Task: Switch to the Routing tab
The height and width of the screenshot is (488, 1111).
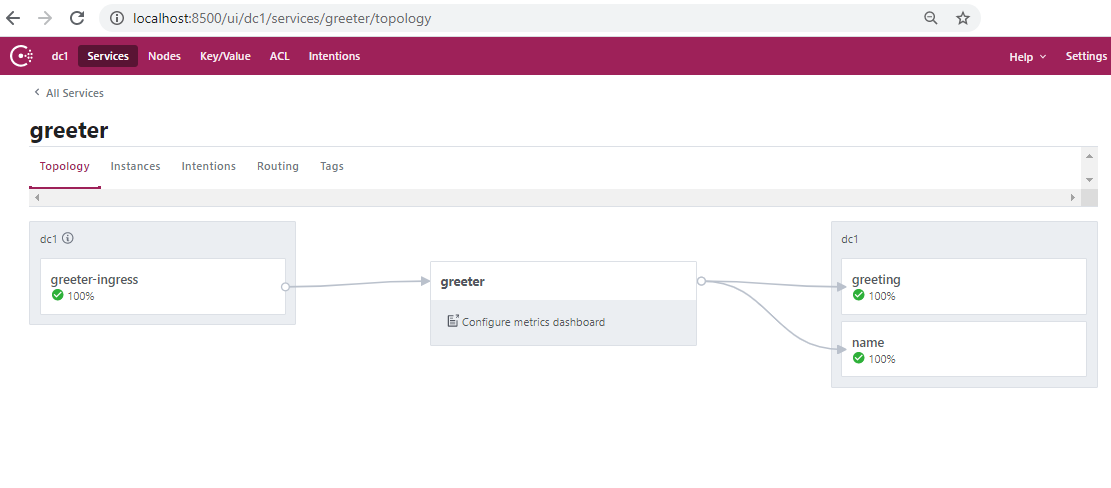Action: pyautogui.click(x=278, y=166)
